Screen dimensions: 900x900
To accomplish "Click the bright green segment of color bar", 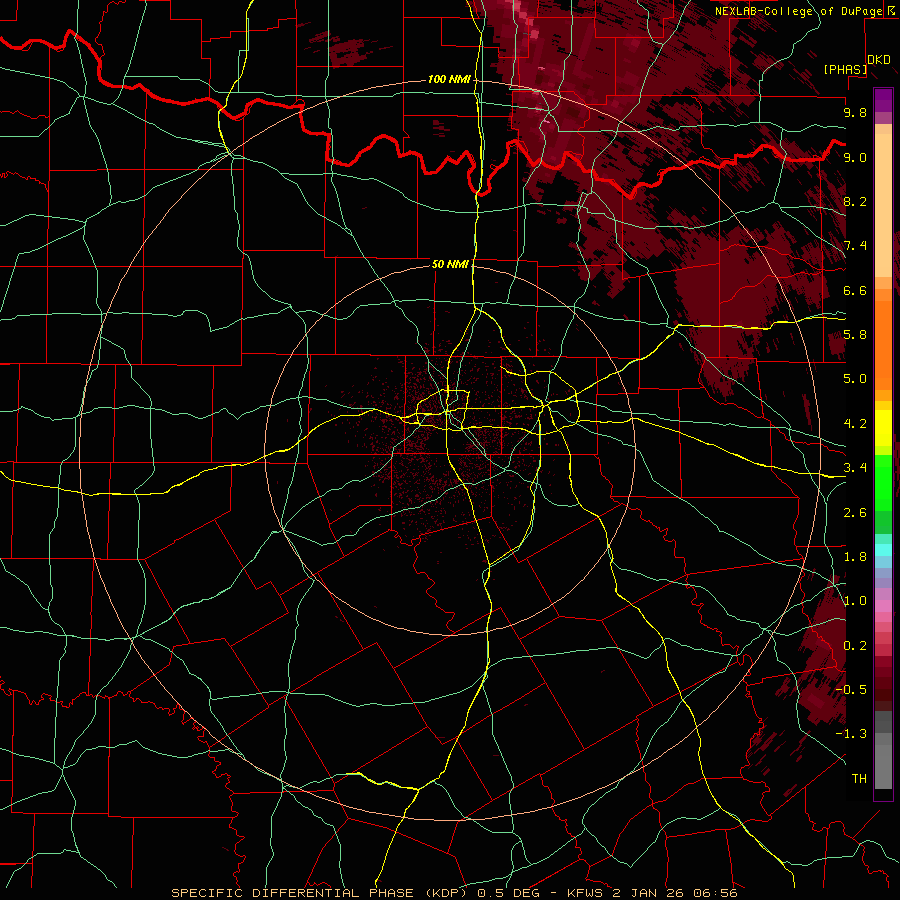I will point(883,483).
